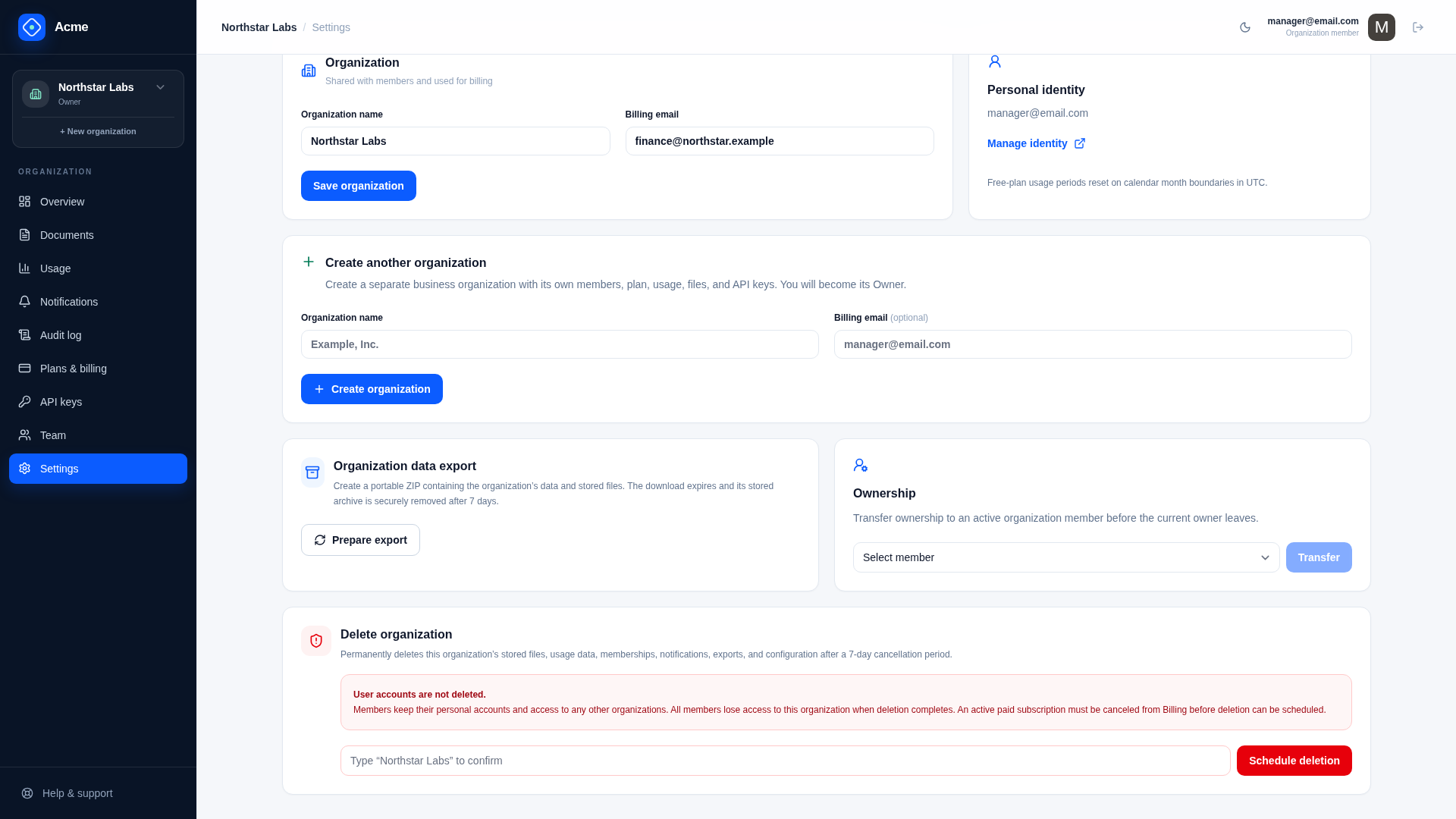
Task: Click the Settings breadcrumb text
Action: pyautogui.click(x=331, y=27)
